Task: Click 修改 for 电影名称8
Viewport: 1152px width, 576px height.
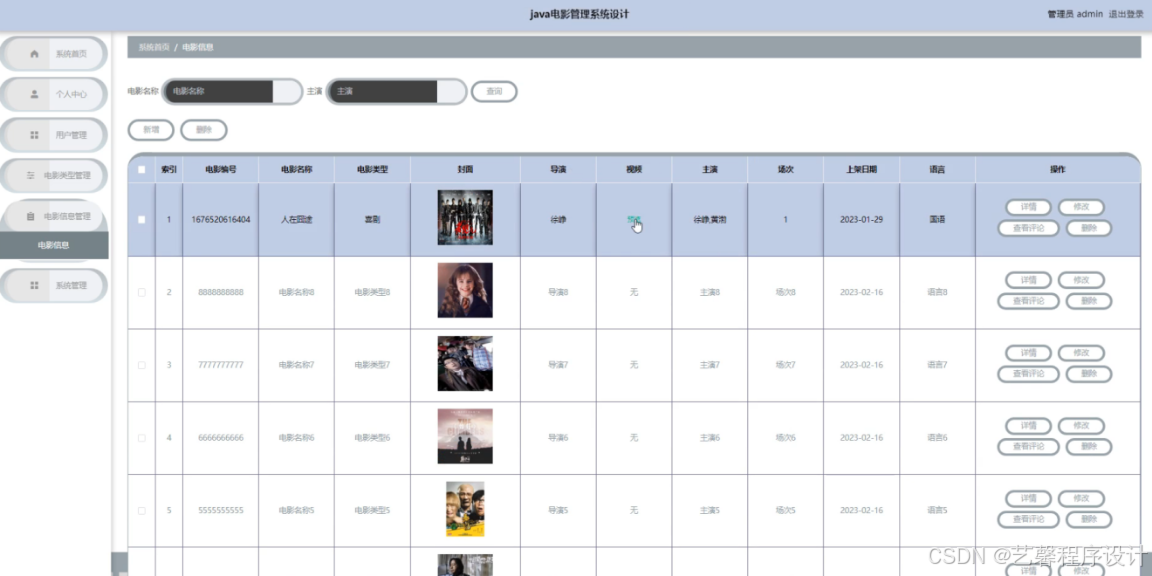Action: coord(1081,280)
